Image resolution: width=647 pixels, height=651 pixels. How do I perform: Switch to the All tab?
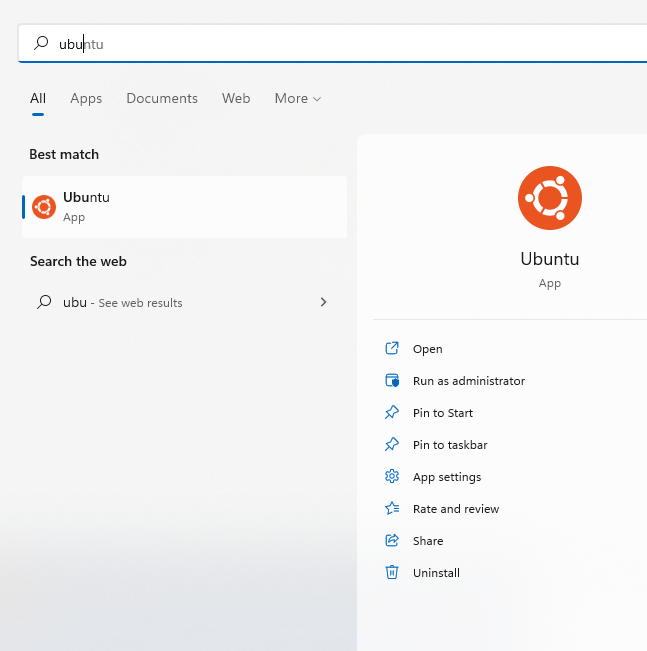[x=38, y=98]
